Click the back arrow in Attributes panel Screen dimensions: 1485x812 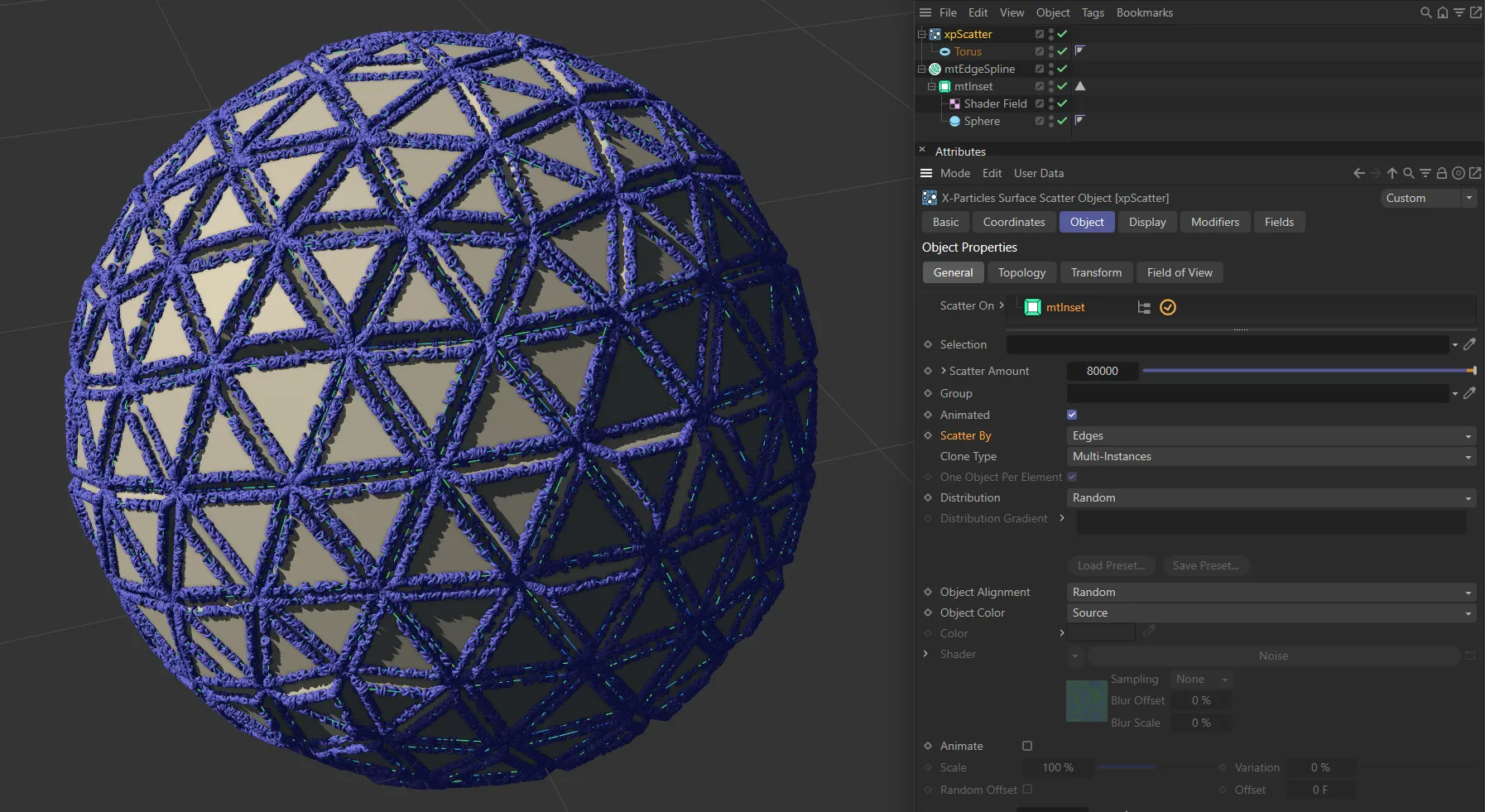pos(1358,173)
